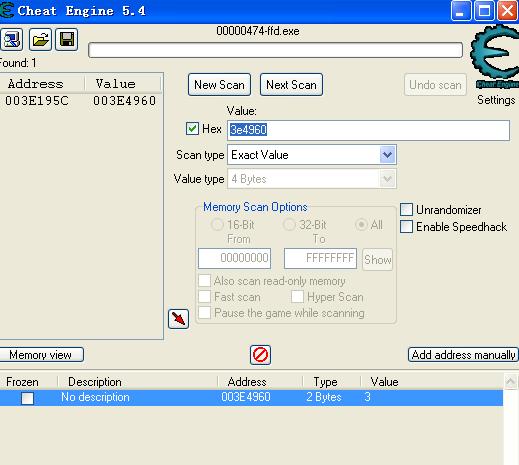
Task: Click the 2 Bytes type cell
Action: 324,397
